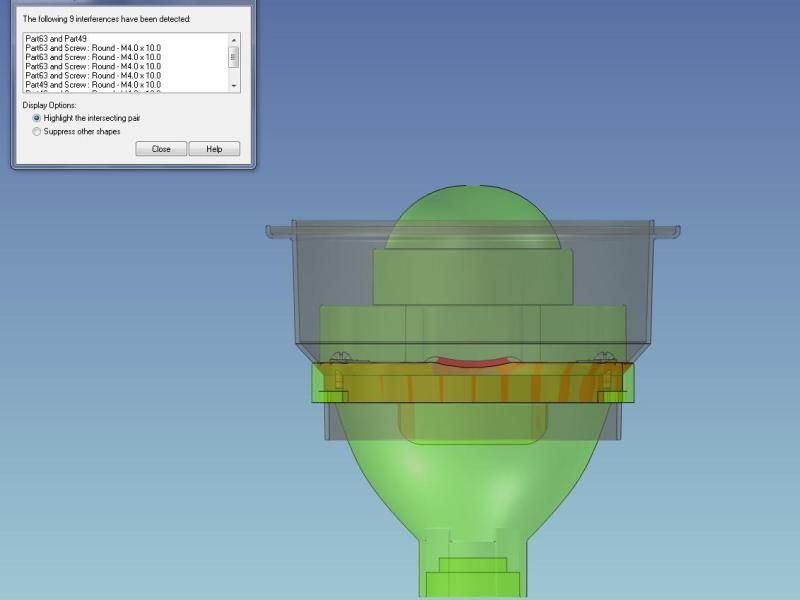
Task: Click the interference list scroll-down arrow
Action: [x=234, y=86]
